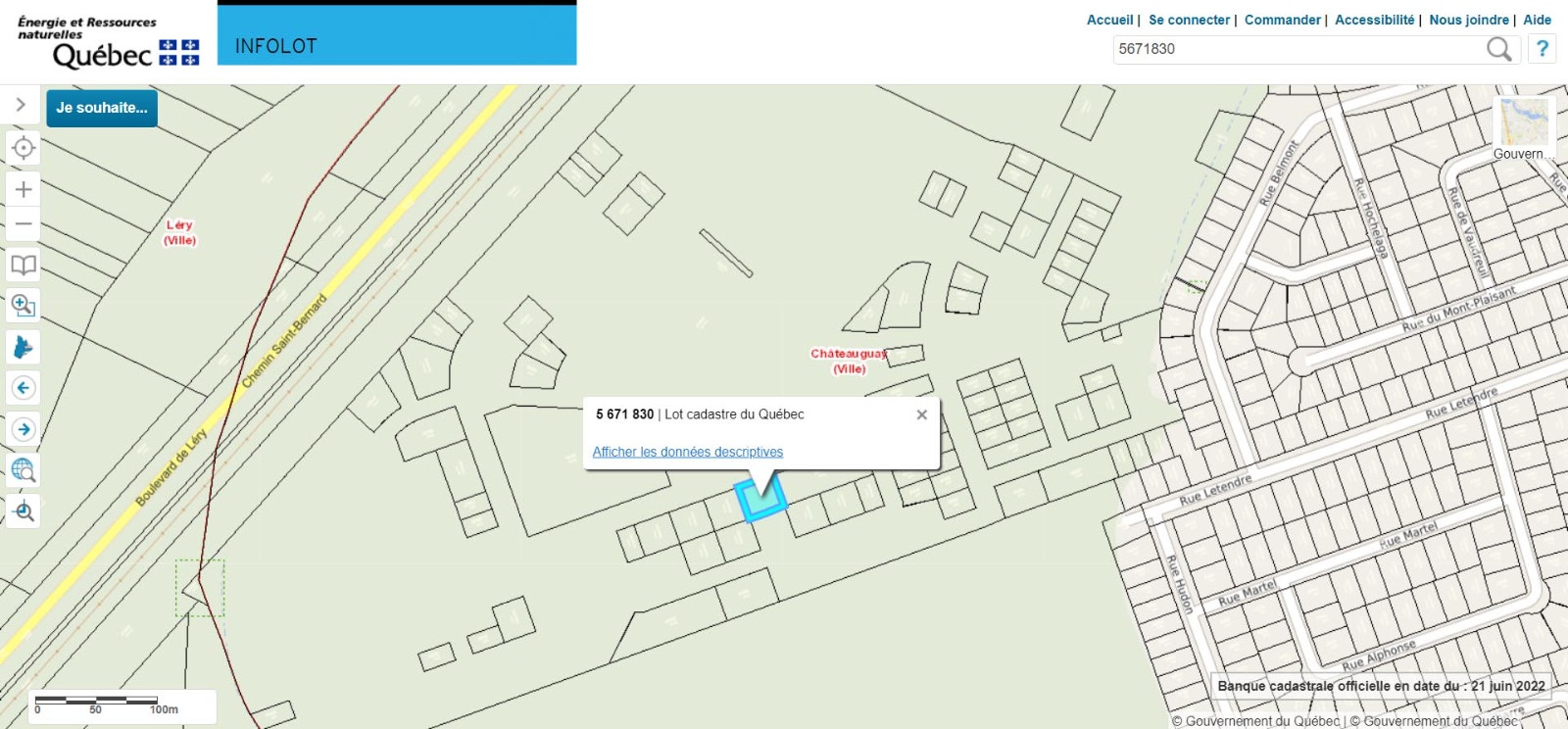
Task: Go to next map extent arrow
Action: 24,429
